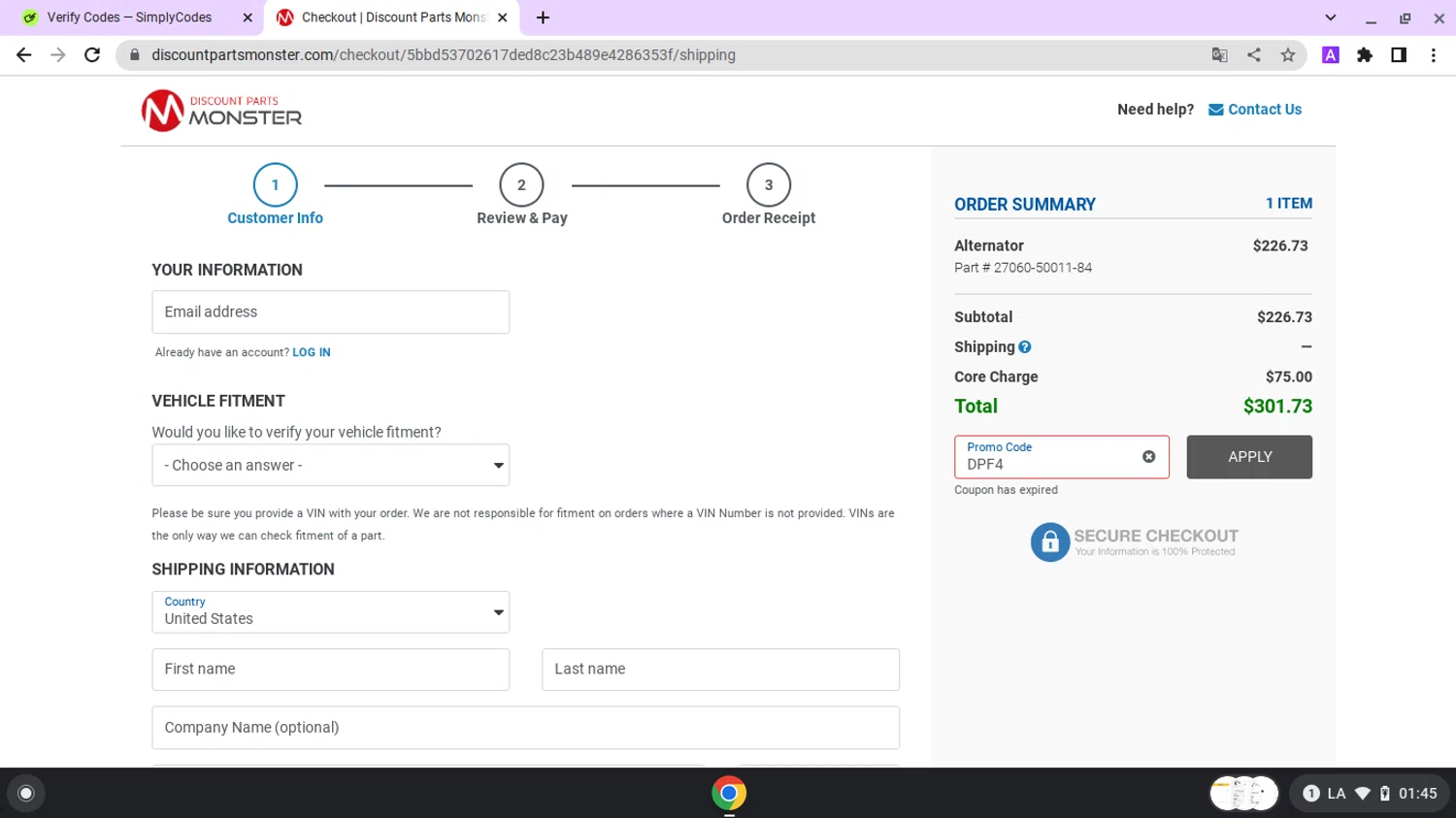Select the Checkout | Discount Parts Monster tab

(393, 17)
